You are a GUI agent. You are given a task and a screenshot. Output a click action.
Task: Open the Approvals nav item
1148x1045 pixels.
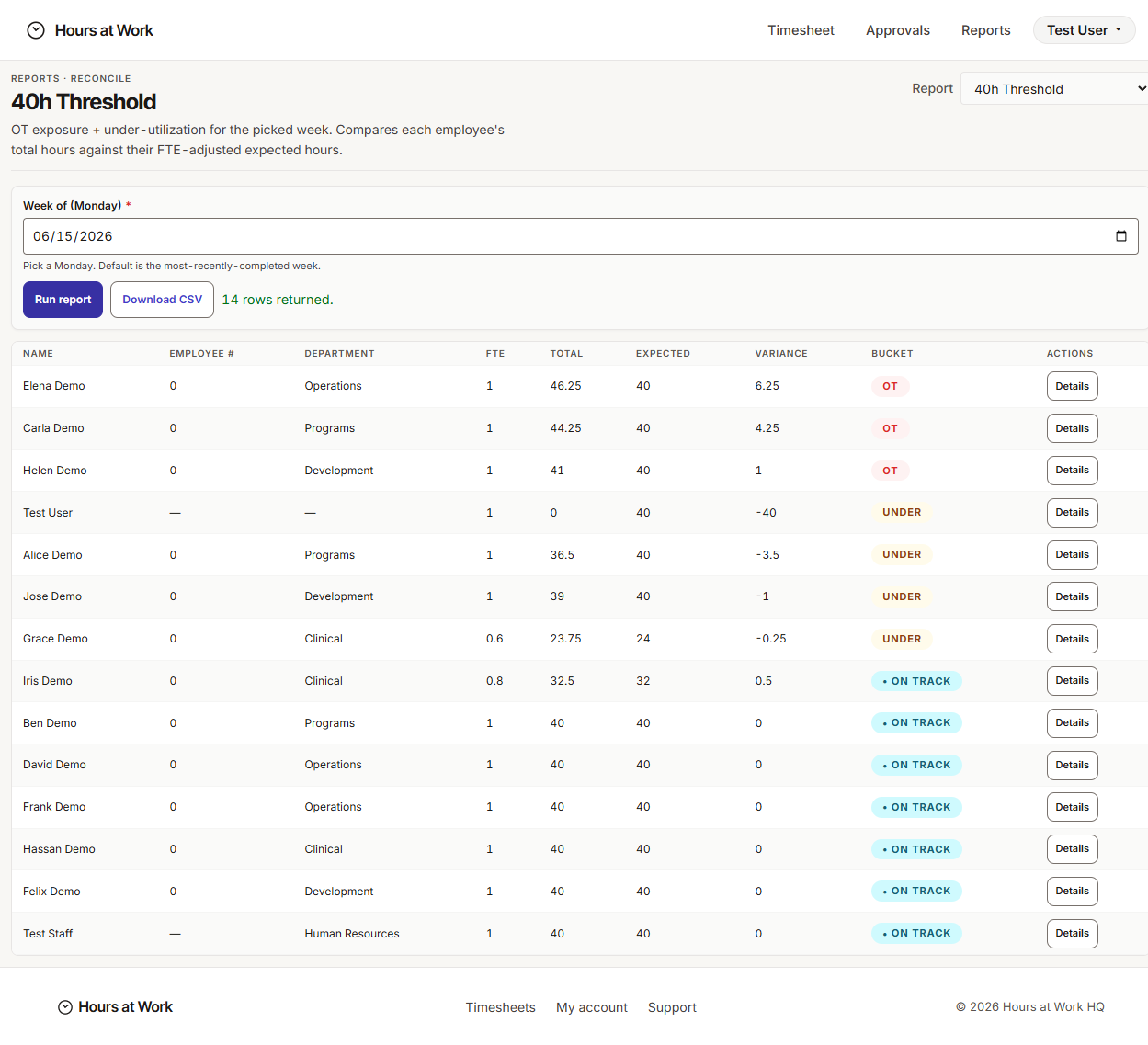897,30
